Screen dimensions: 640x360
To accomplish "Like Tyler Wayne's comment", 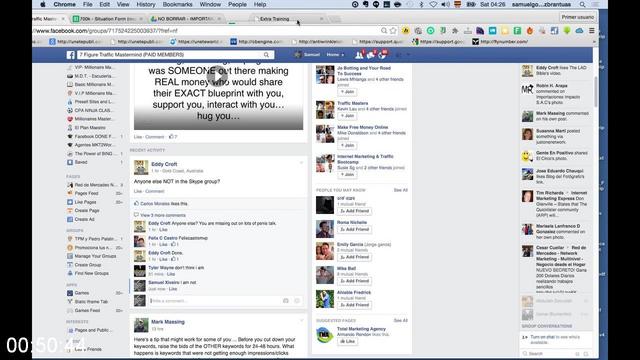I will (171, 274).
